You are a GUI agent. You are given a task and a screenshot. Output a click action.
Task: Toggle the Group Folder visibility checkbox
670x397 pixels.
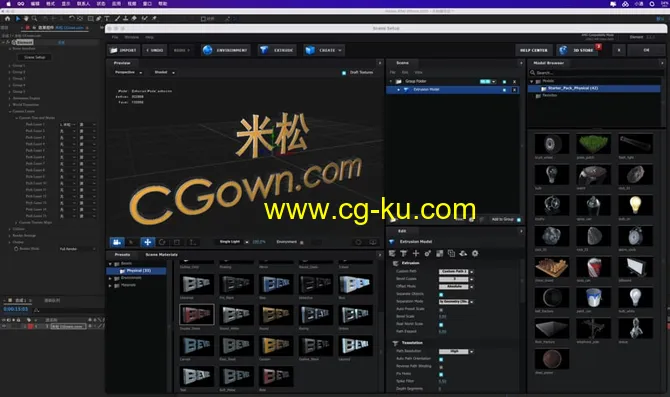[504, 82]
